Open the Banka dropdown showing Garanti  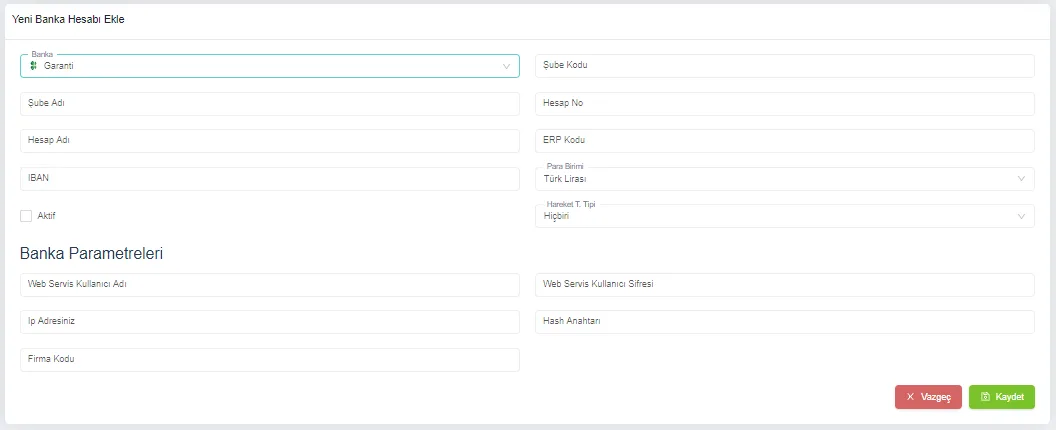point(269,66)
